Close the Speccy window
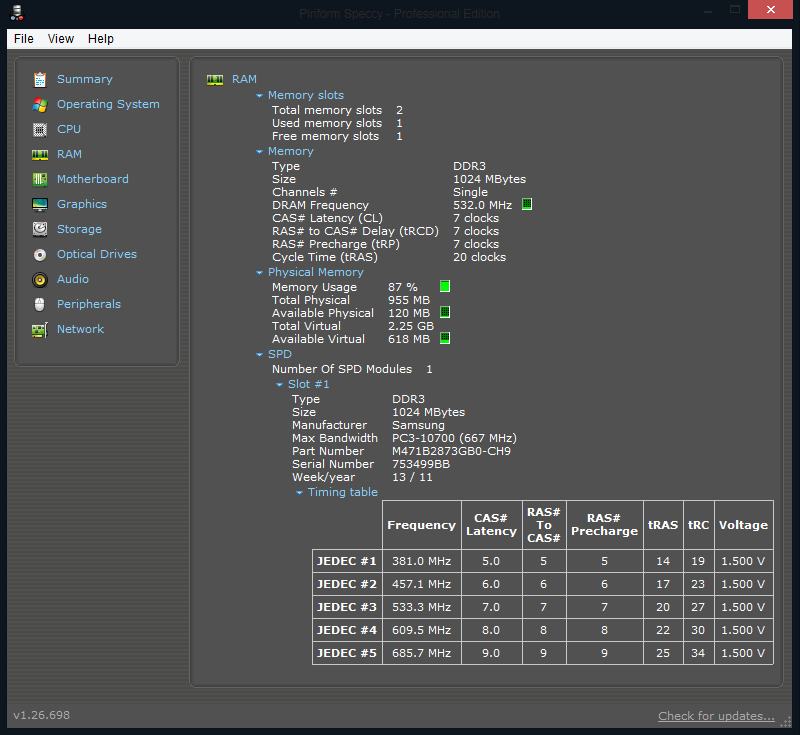800x735 pixels. coord(770,9)
